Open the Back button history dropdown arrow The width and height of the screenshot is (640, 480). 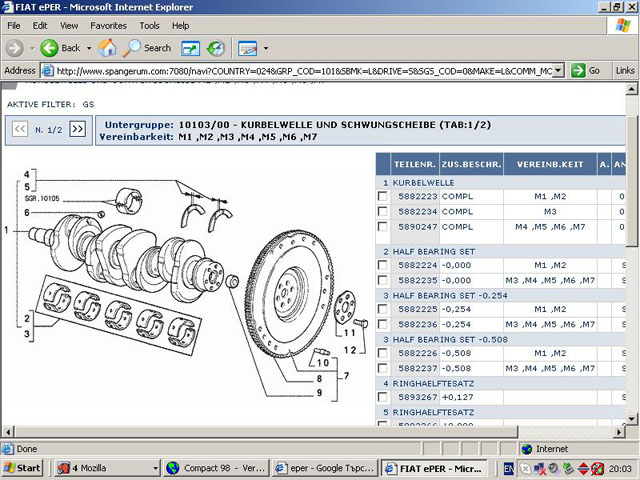[88, 48]
